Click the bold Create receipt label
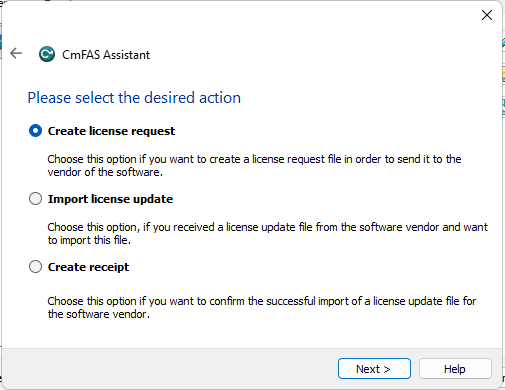This screenshot has width=505, height=390. point(88,267)
